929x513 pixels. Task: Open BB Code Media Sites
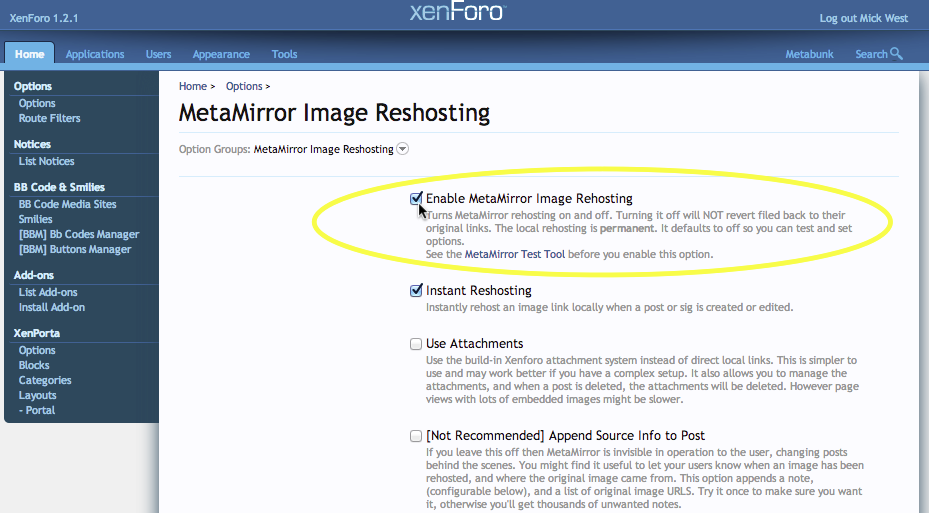click(67, 204)
